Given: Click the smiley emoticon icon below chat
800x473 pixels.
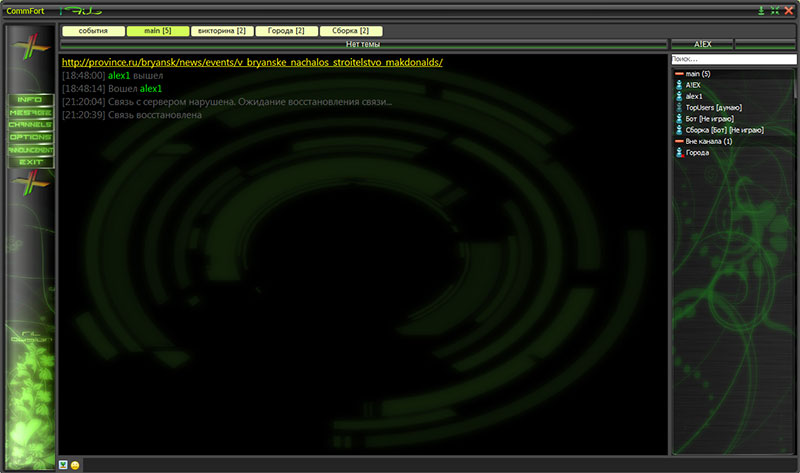Looking at the screenshot, I should 75,465.
